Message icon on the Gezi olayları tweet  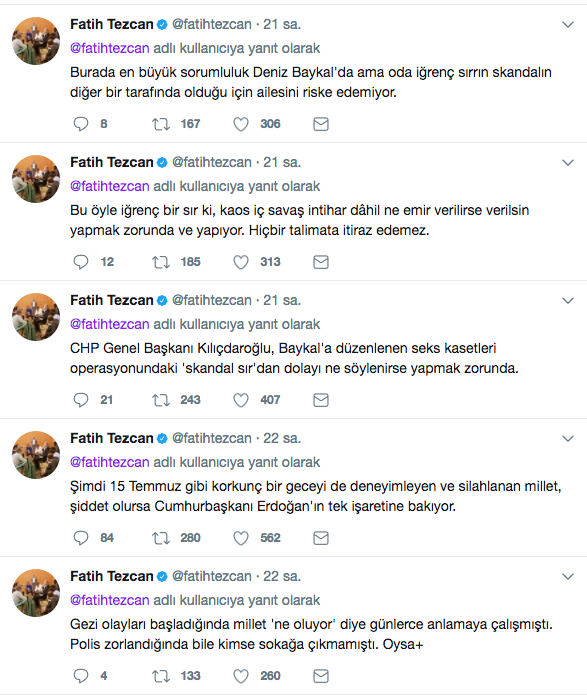(x=321, y=676)
